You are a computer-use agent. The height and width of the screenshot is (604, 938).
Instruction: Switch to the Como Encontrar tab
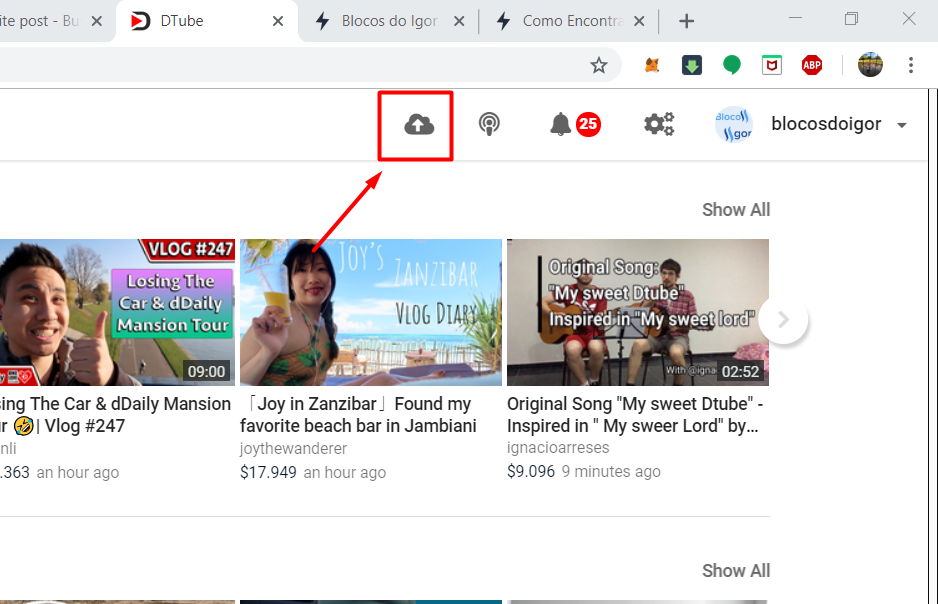570,21
